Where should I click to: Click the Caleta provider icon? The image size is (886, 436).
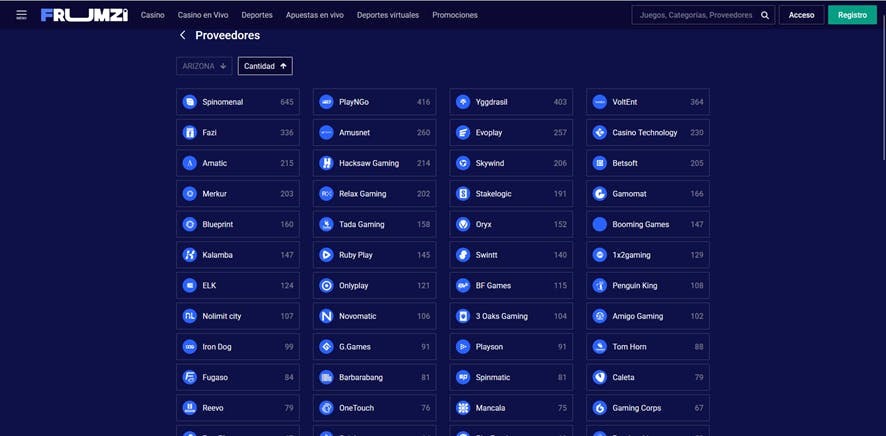[x=600, y=377]
